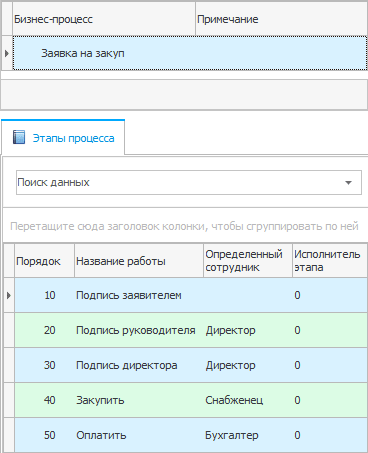368x453 pixels.
Task: Click the Снабженец employee cell
Action: click(x=248, y=400)
